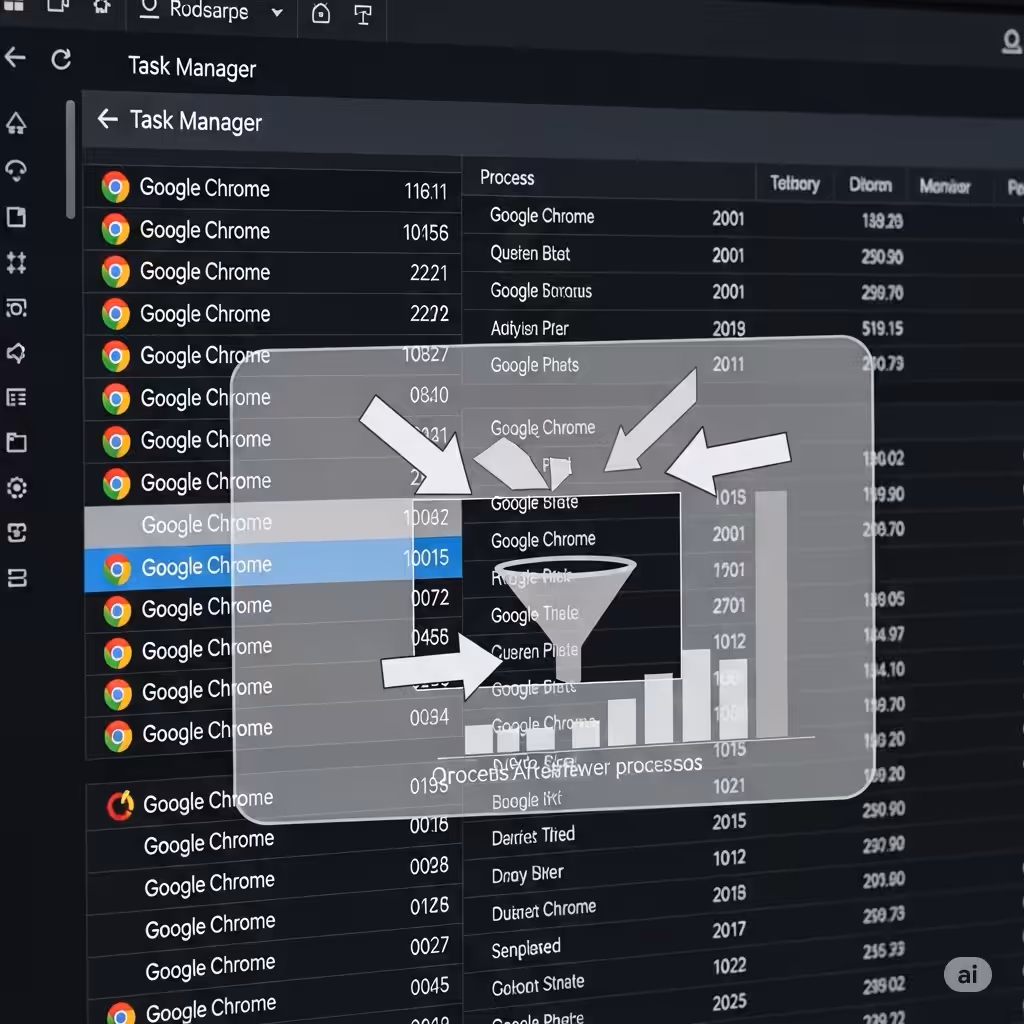
Task: Click the Chrome icon in the 0094 row
Action: [118, 736]
